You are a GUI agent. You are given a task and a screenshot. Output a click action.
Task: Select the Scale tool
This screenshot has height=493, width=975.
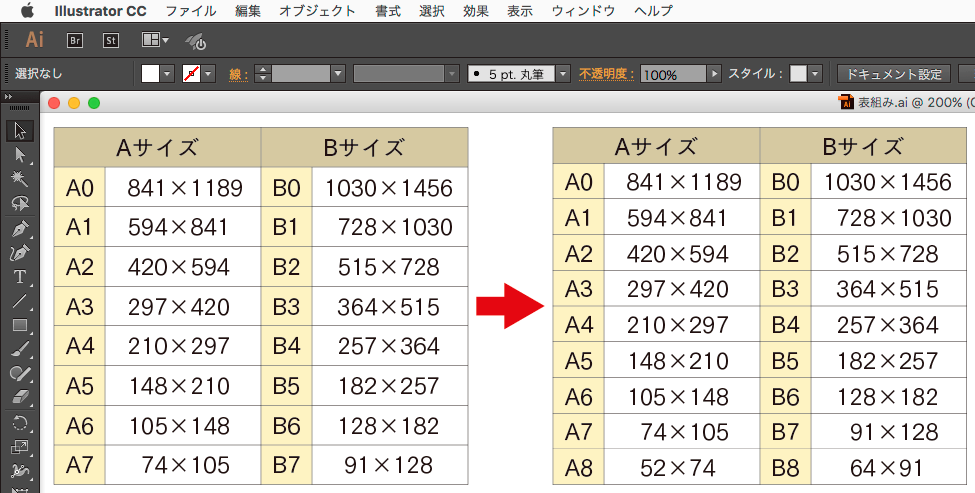point(20,448)
